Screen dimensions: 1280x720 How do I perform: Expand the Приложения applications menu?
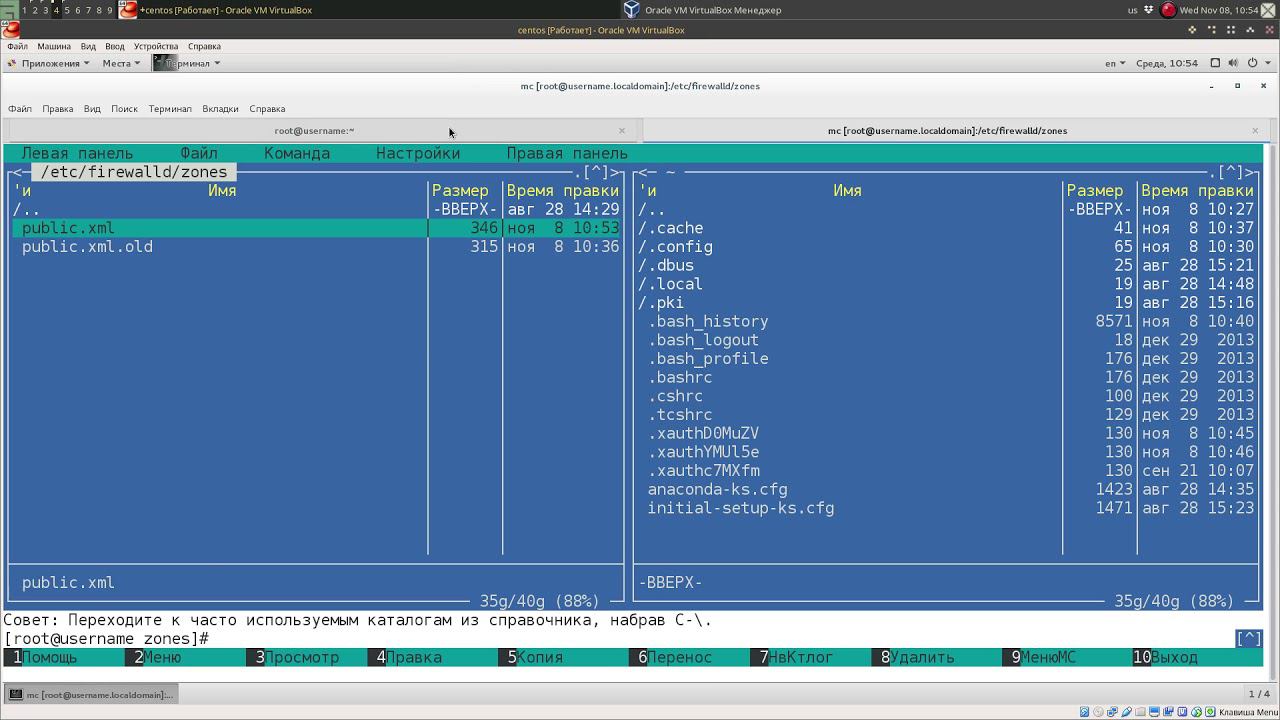coord(49,63)
